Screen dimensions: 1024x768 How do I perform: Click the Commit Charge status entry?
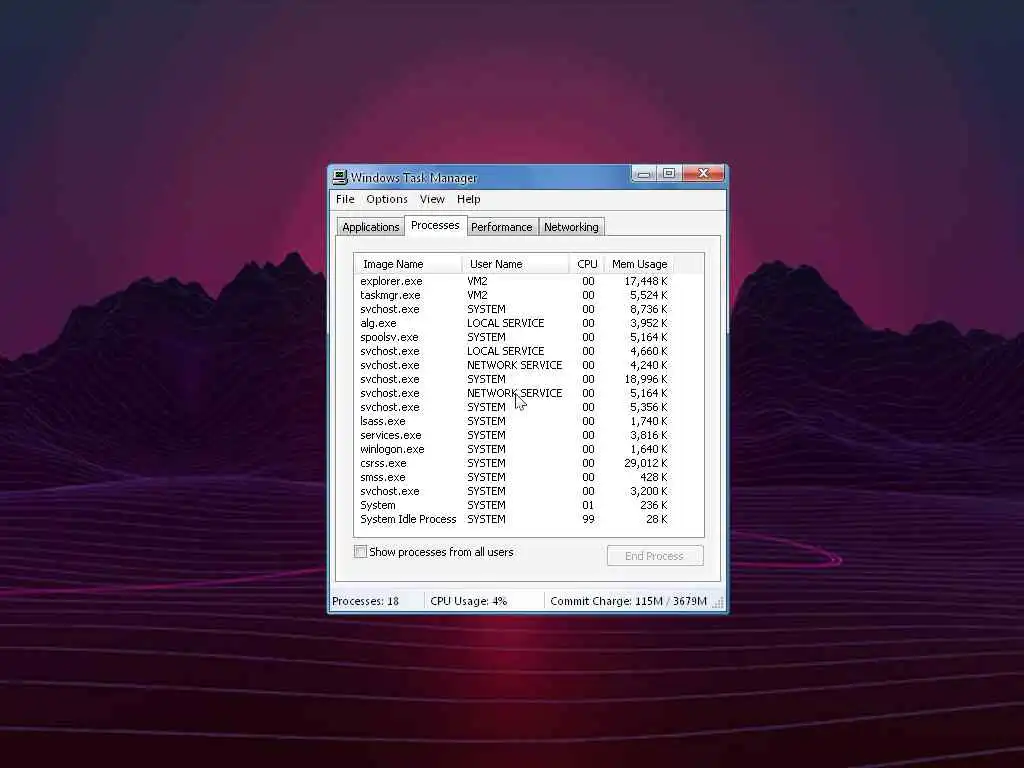[628, 601]
